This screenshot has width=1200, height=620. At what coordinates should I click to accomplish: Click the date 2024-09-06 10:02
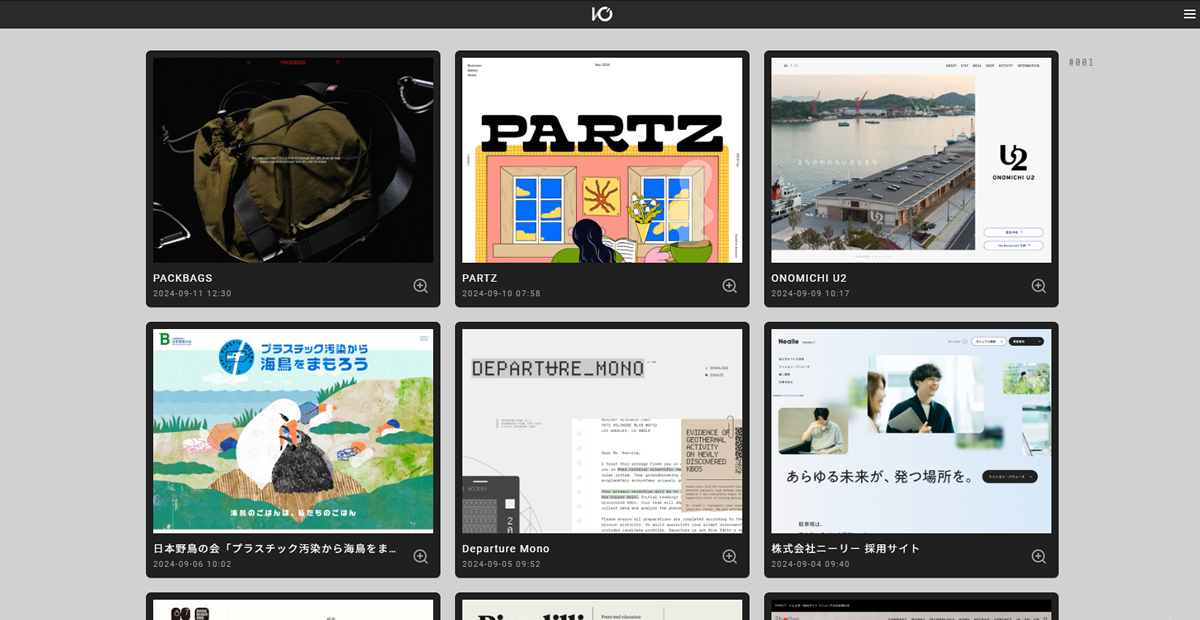tap(192, 564)
